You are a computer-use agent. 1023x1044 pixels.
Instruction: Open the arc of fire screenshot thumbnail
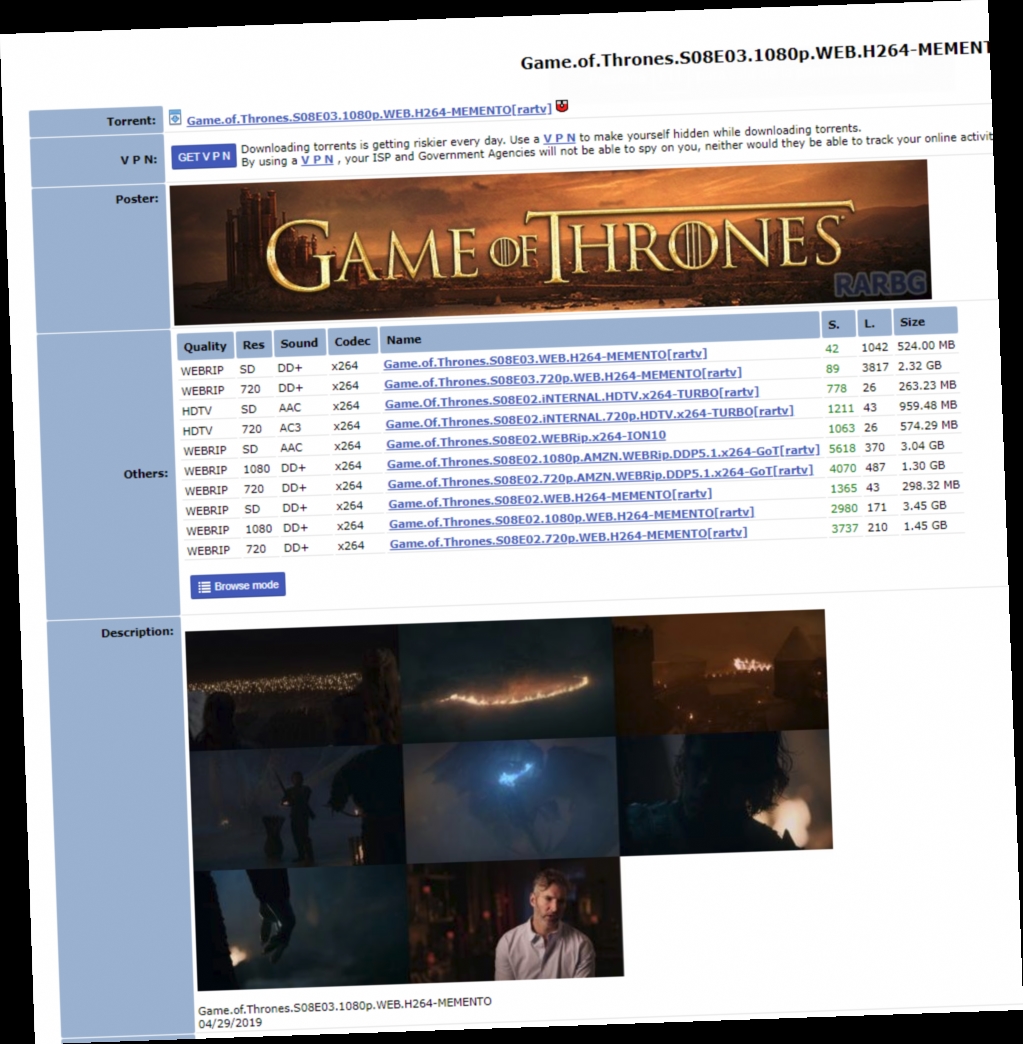click(507, 680)
